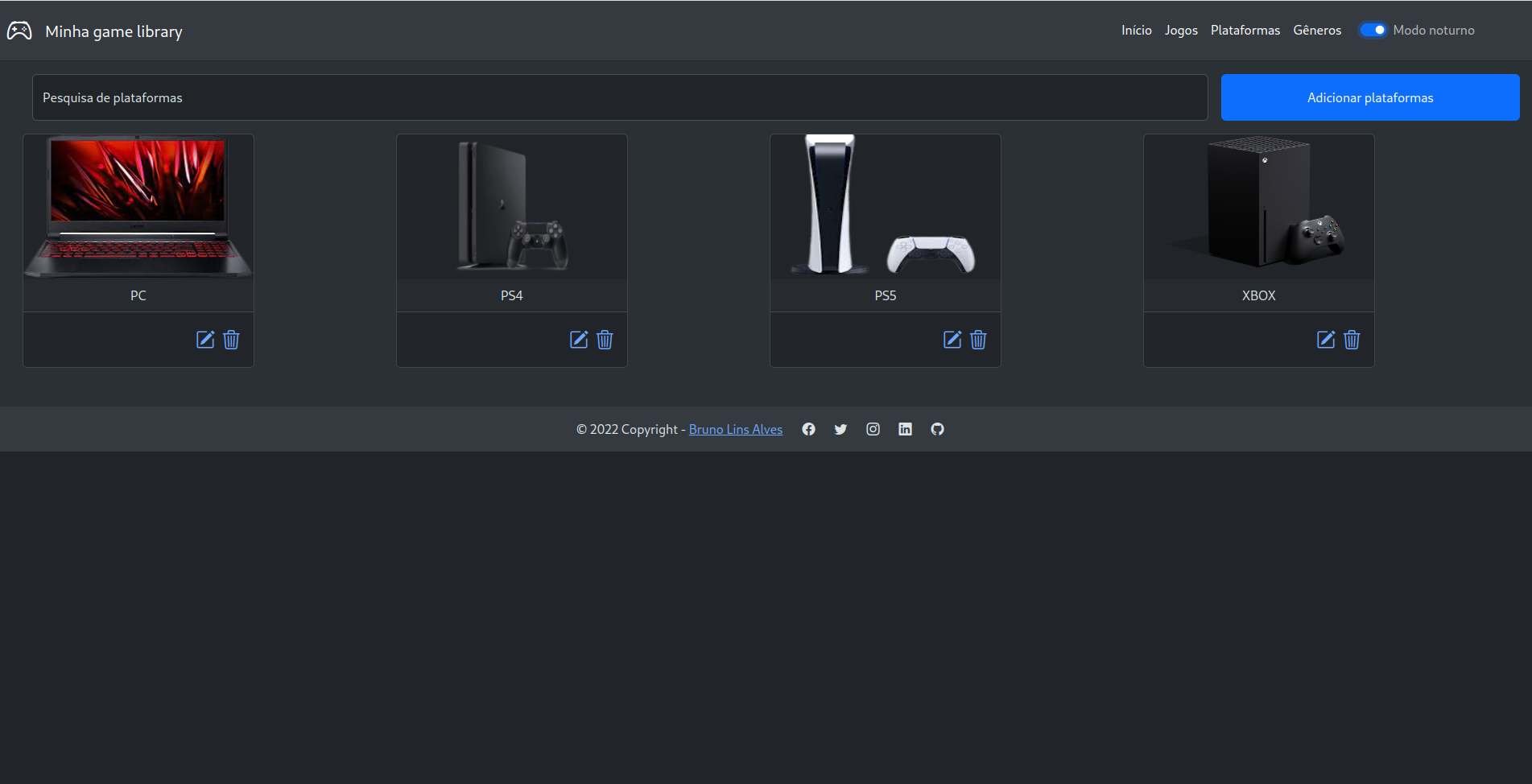Open the Bruno Lins Alves link

coord(736,429)
